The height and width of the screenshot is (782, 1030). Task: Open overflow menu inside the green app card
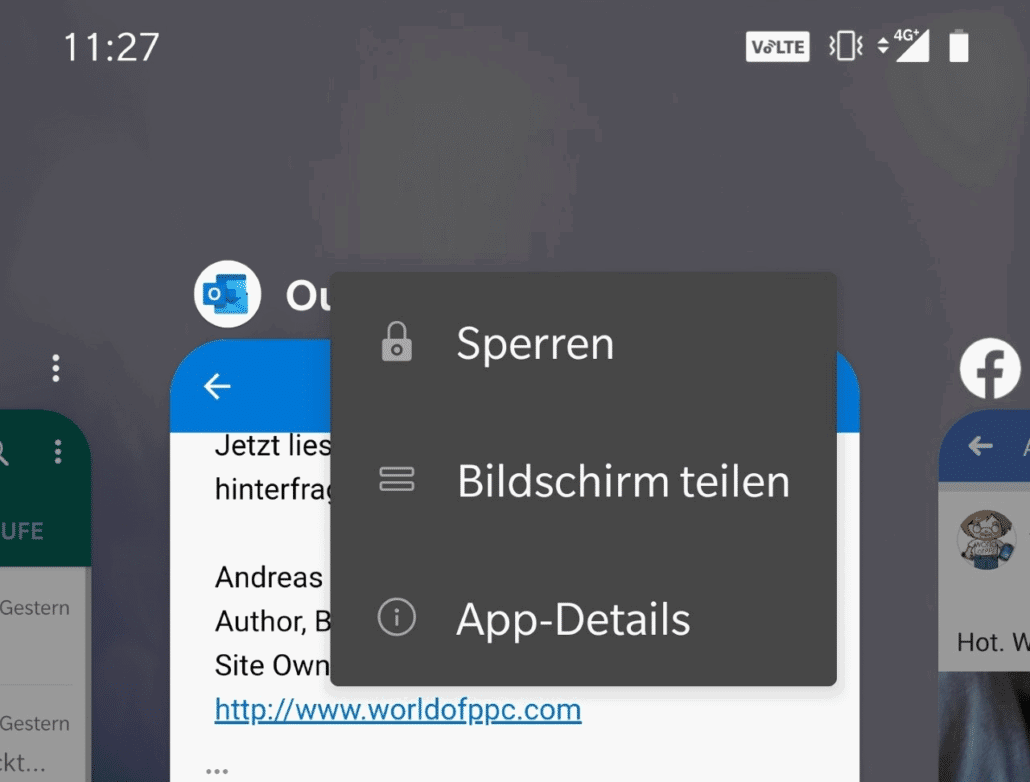click(x=58, y=451)
